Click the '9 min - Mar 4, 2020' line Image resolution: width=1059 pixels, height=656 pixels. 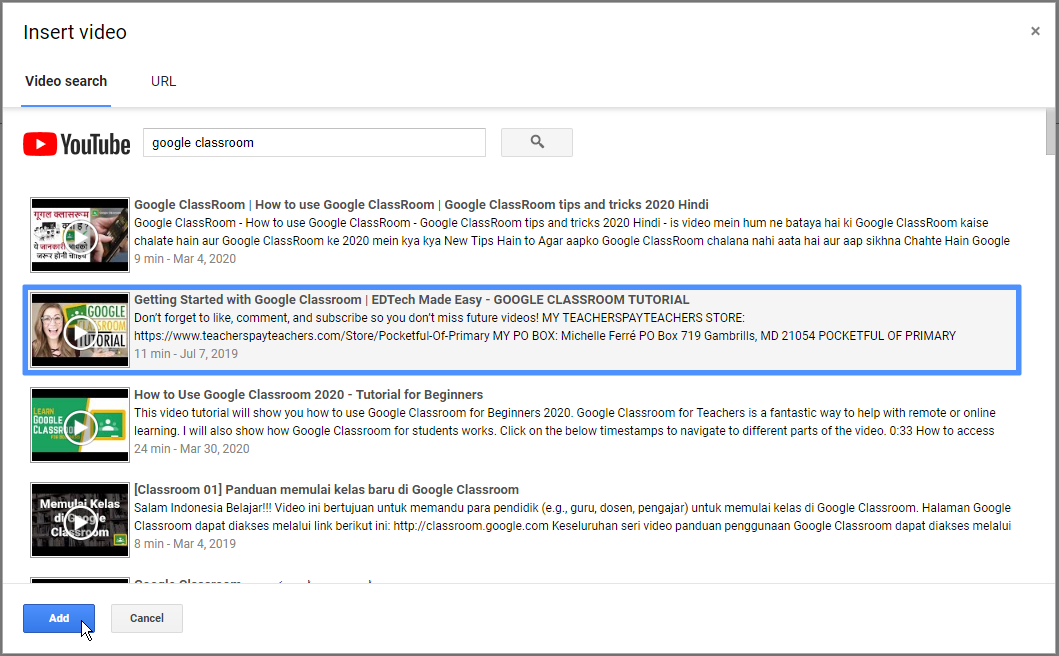(x=185, y=259)
